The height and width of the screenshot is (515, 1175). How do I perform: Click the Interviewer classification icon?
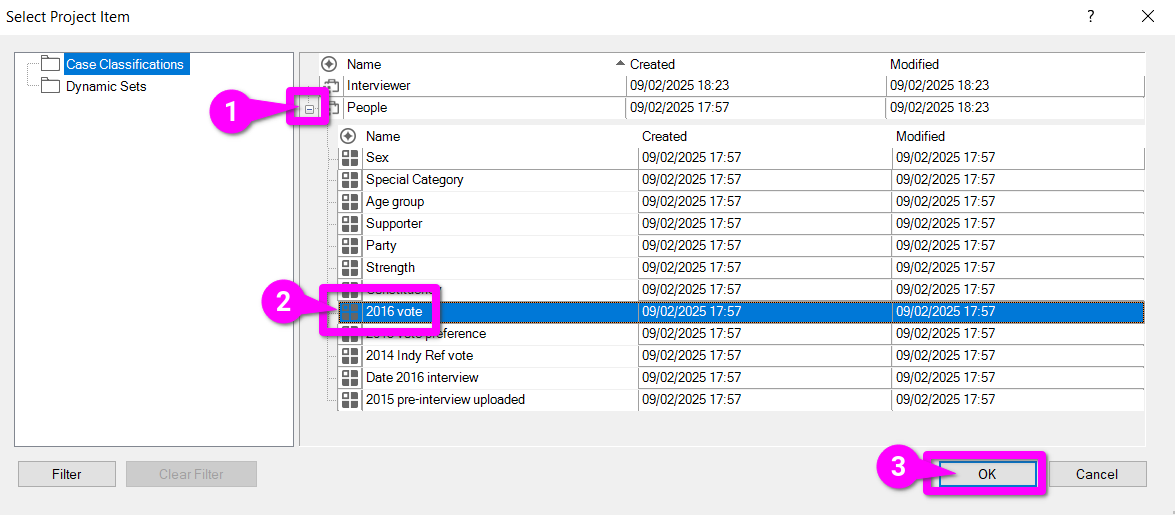[x=332, y=86]
